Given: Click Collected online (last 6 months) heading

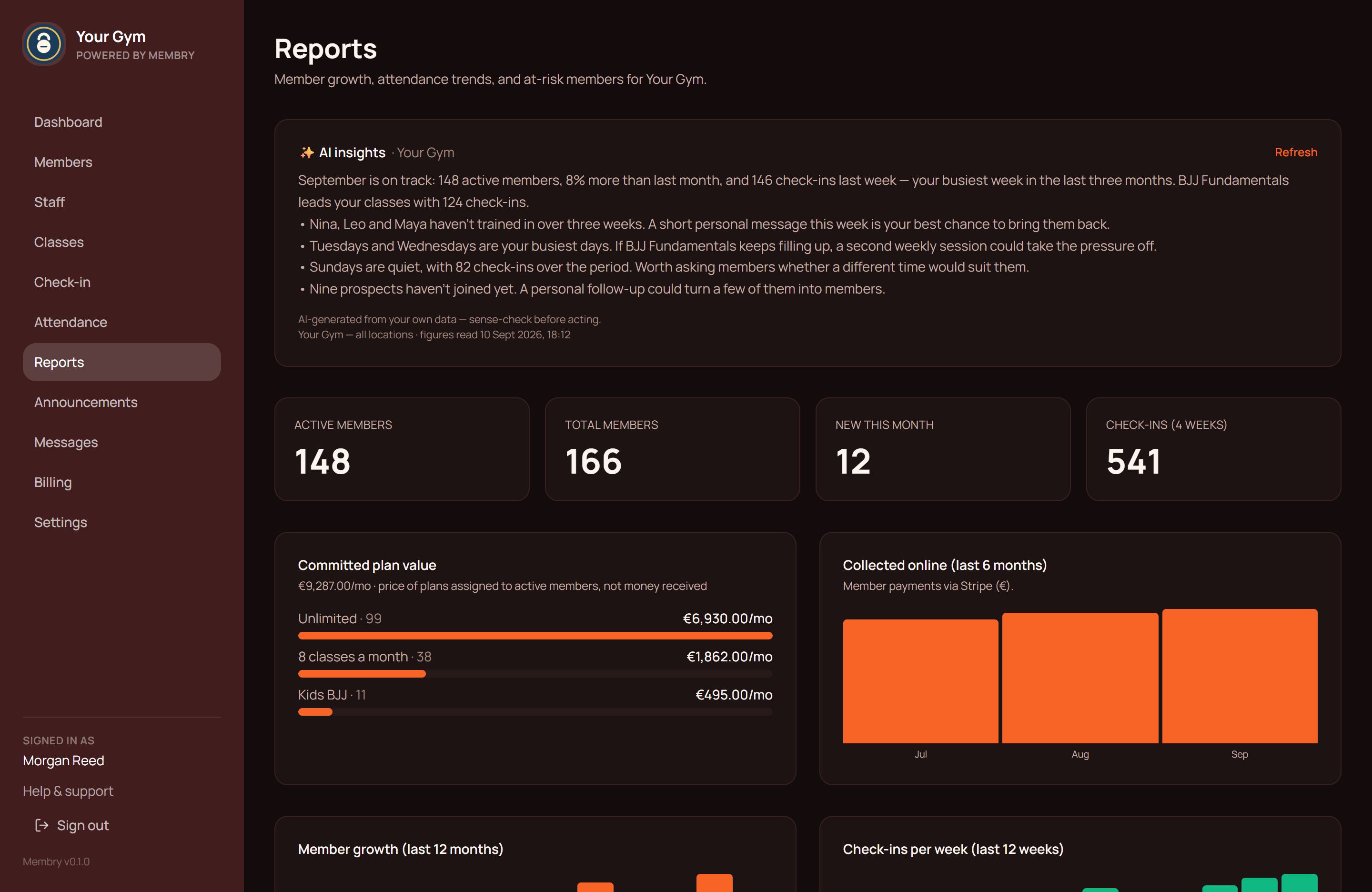Looking at the screenshot, I should pyautogui.click(x=945, y=565).
